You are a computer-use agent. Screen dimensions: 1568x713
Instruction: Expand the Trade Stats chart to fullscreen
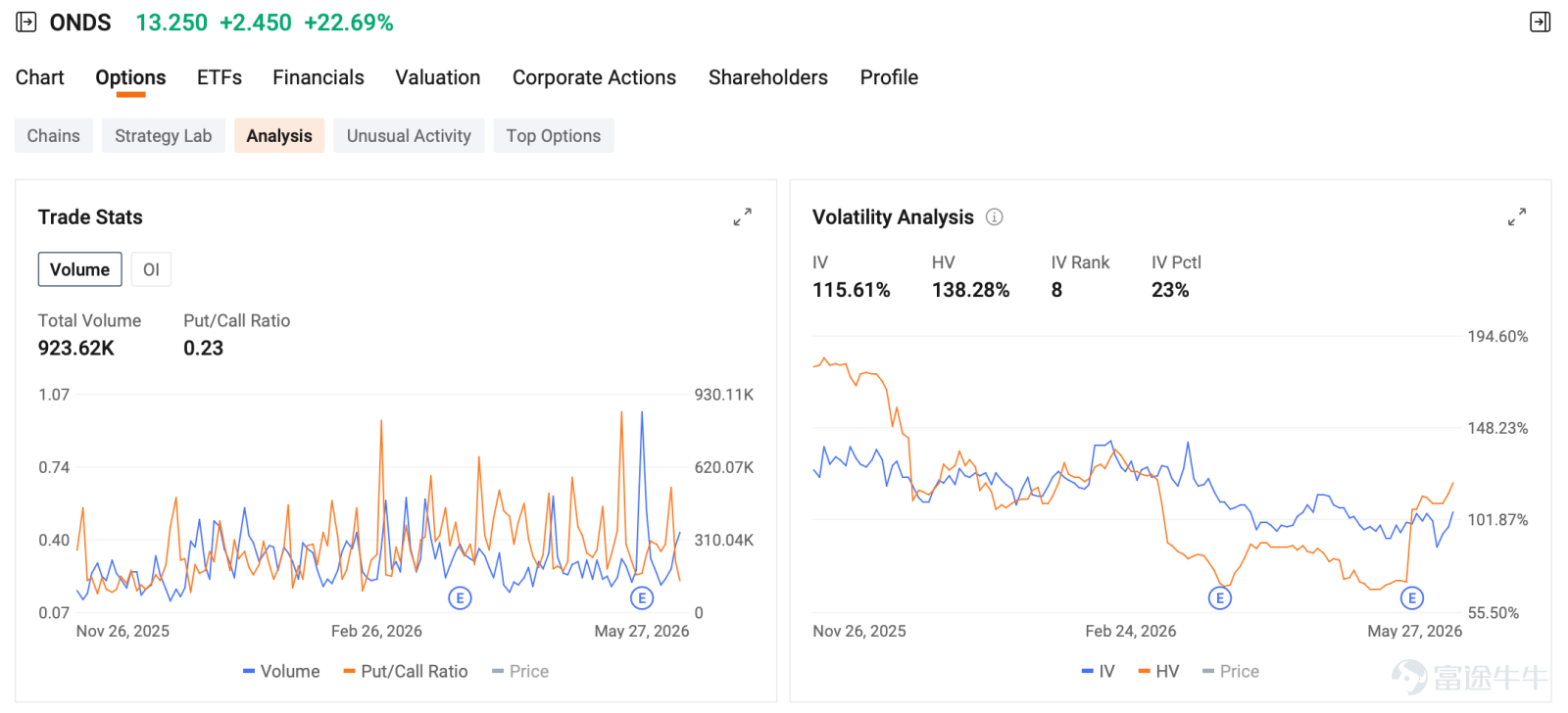click(x=743, y=217)
